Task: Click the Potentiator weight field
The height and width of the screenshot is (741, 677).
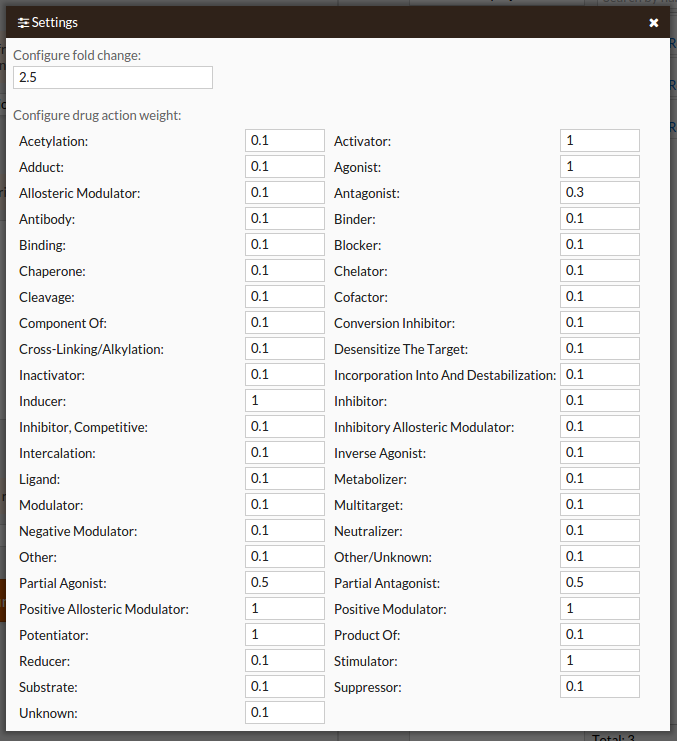Action: pos(285,635)
